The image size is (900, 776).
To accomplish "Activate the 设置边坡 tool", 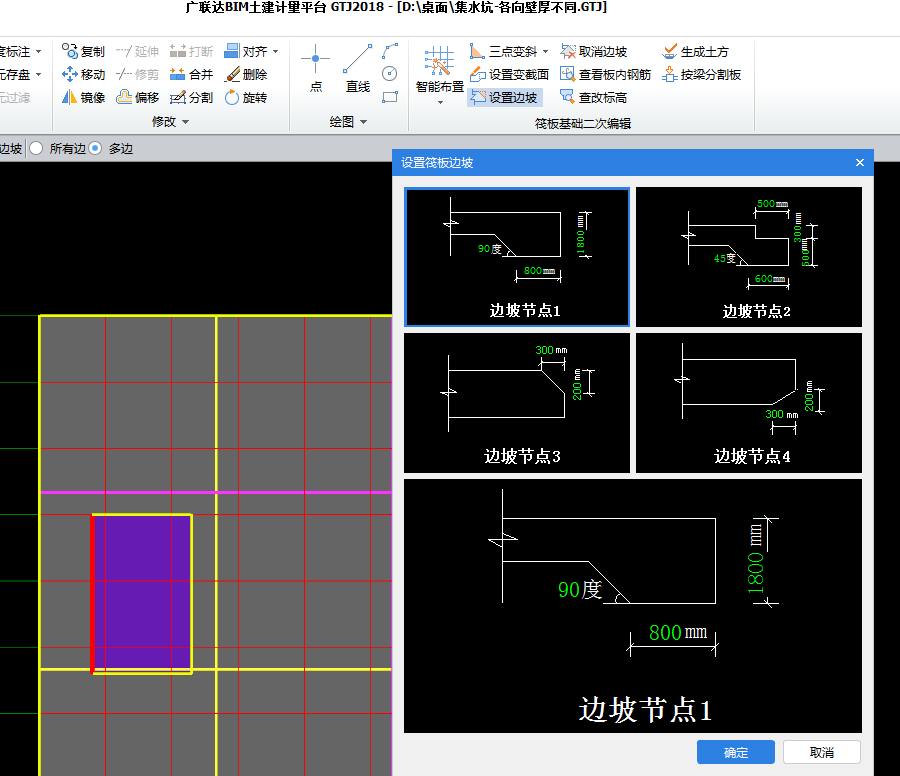I will (505, 98).
